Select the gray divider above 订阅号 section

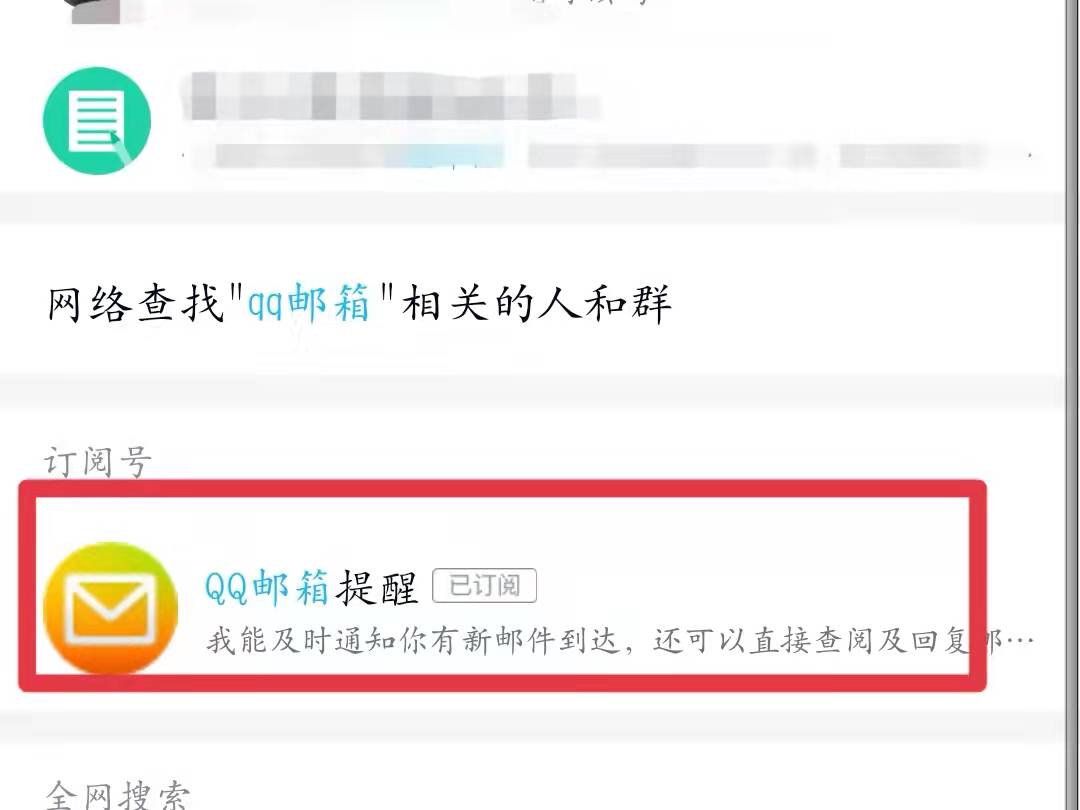pos(530,393)
